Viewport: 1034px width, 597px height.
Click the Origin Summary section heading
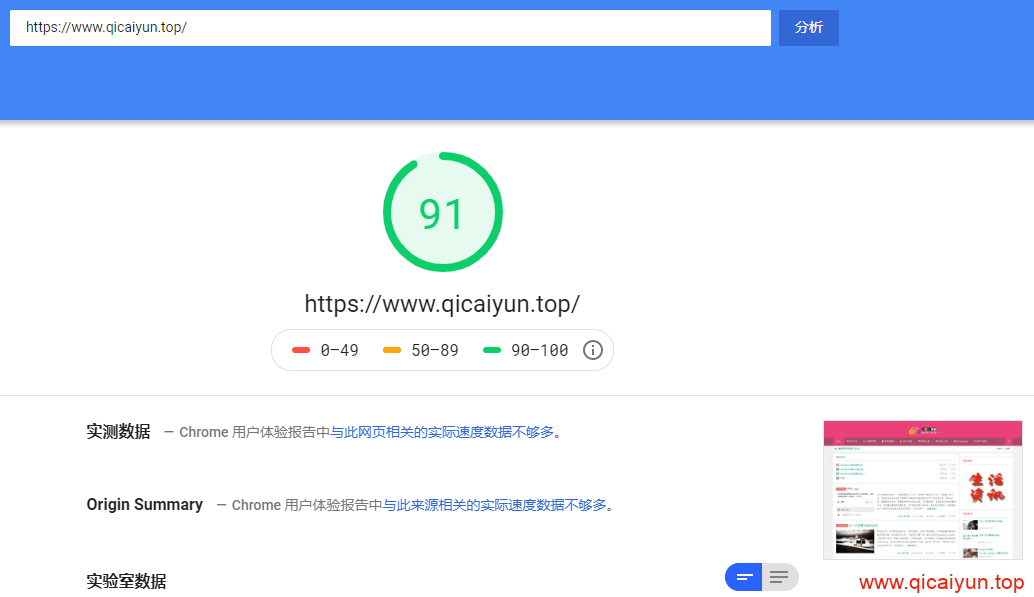pos(144,505)
